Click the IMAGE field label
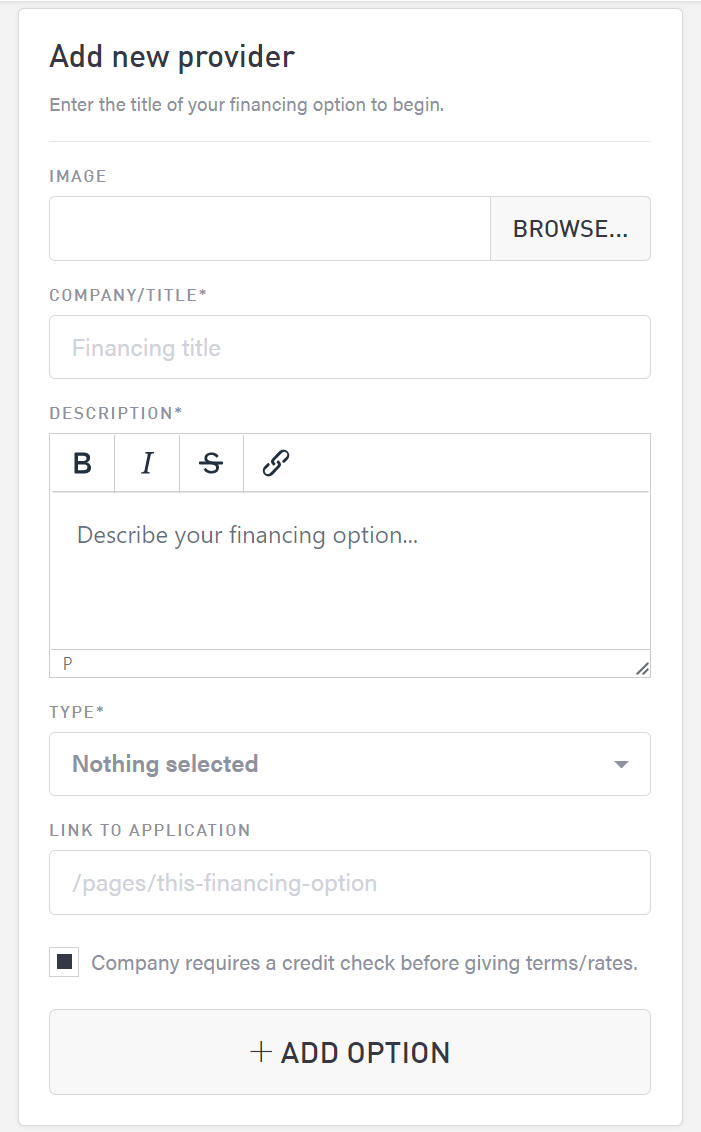Screen dimensions: 701x1132 click(x=78, y=176)
